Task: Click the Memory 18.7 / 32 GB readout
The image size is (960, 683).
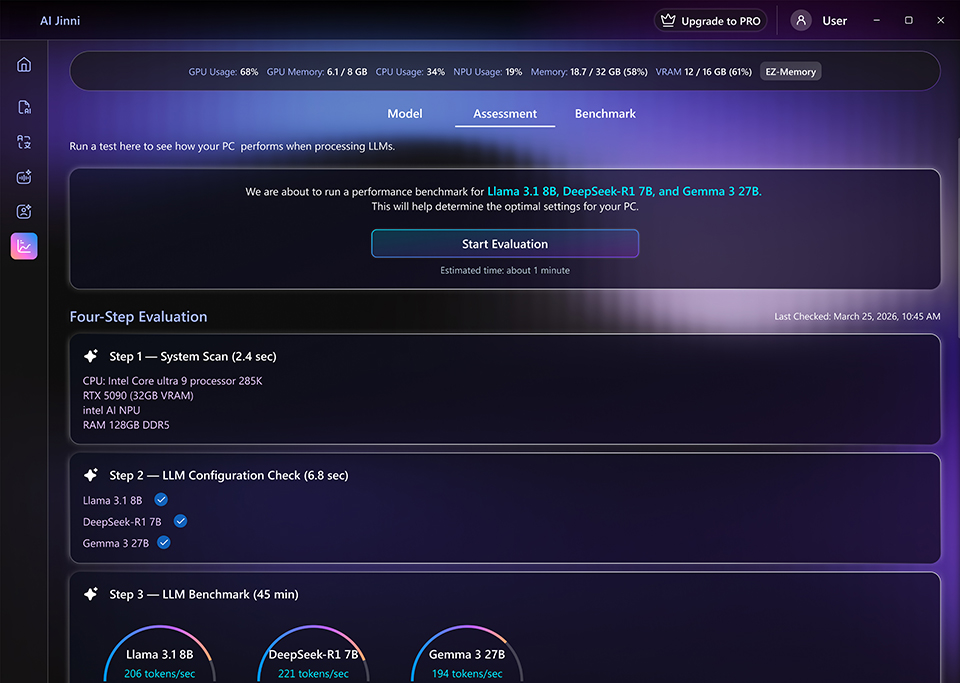Action: coord(589,72)
